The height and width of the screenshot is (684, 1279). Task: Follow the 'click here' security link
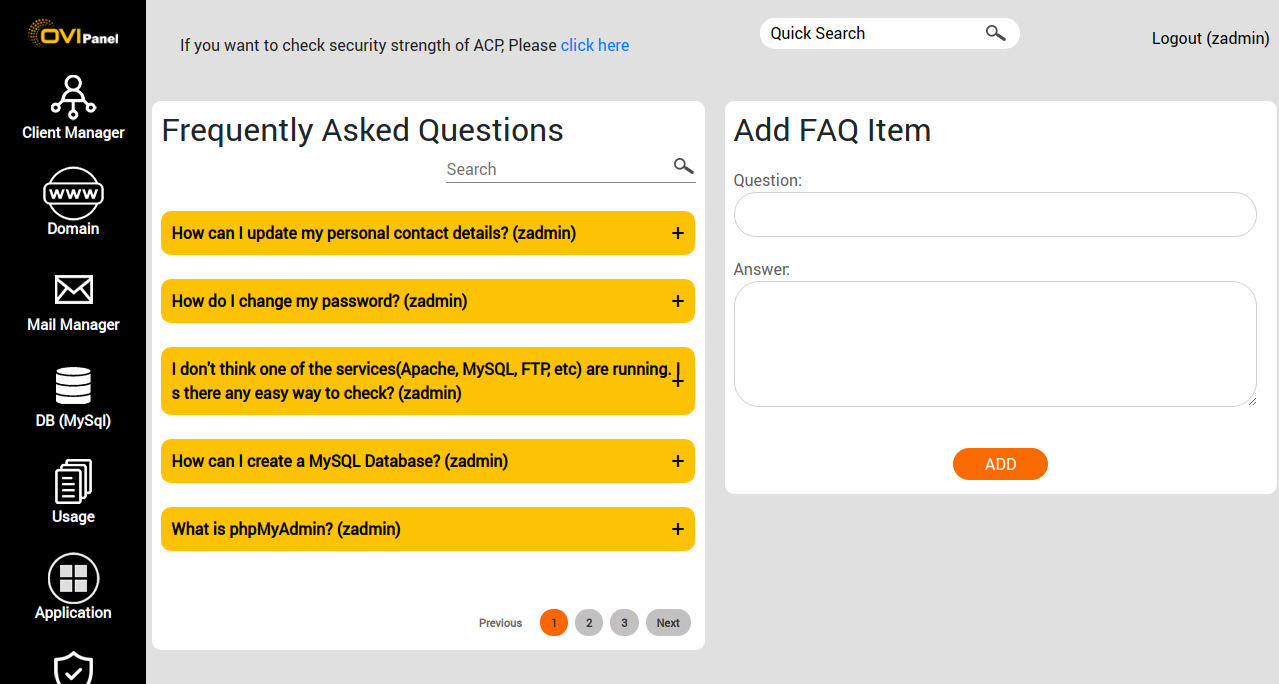tap(595, 45)
